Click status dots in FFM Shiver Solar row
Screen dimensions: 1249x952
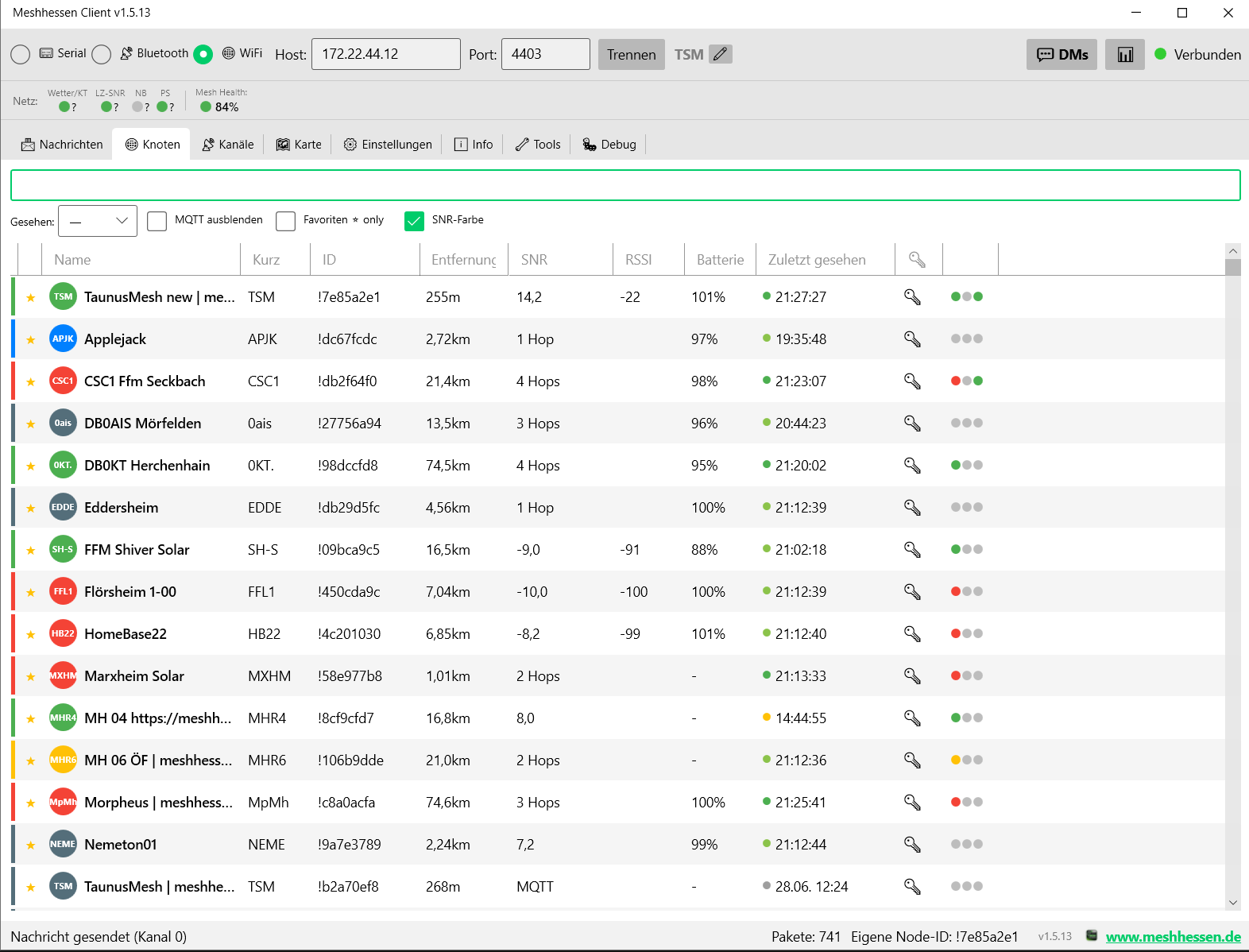(967, 549)
